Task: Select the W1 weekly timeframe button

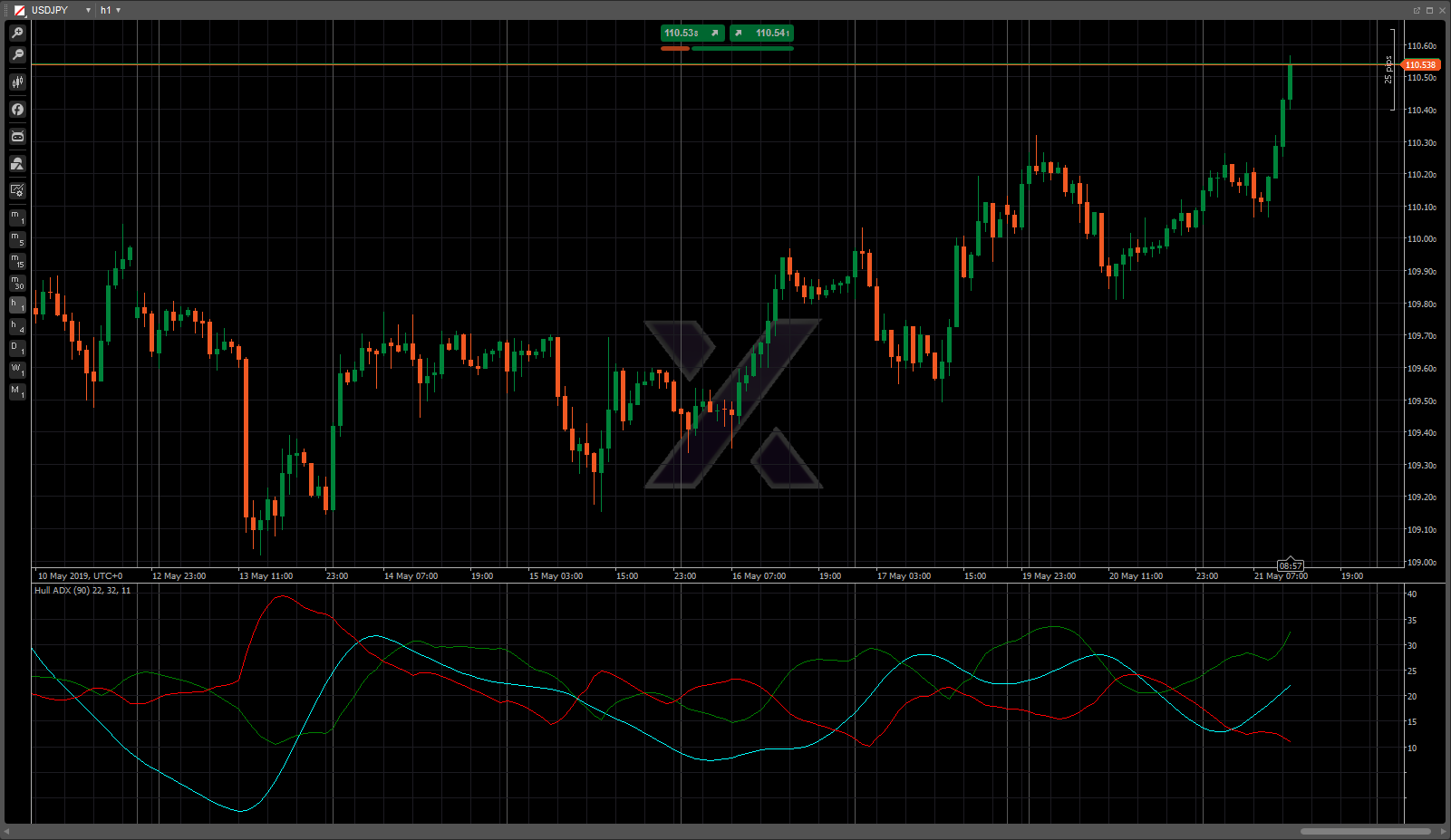Action: (x=17, y=370)
